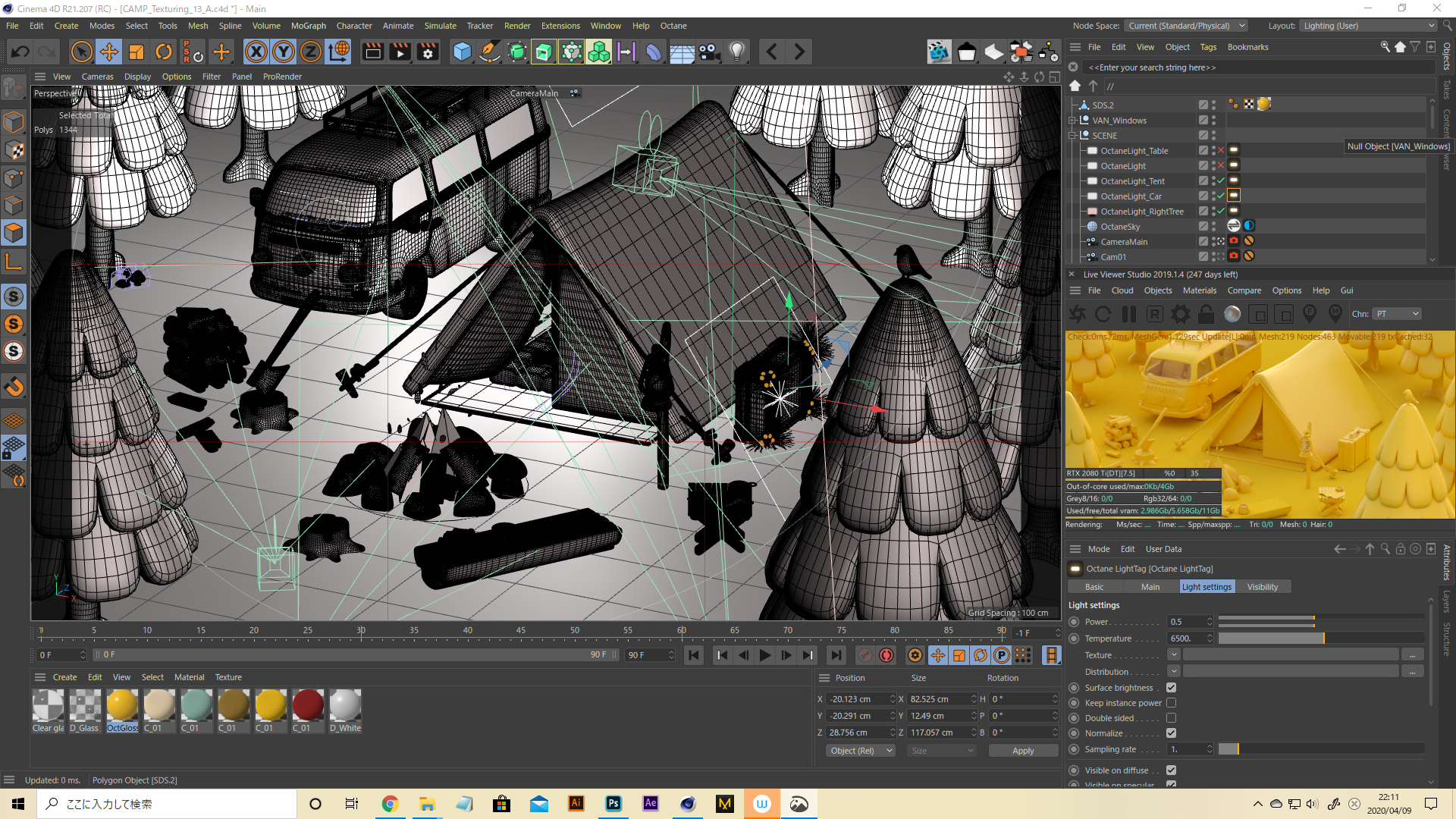
Task: Click the Undo arrow icon
Action: [x=20, y=52]
